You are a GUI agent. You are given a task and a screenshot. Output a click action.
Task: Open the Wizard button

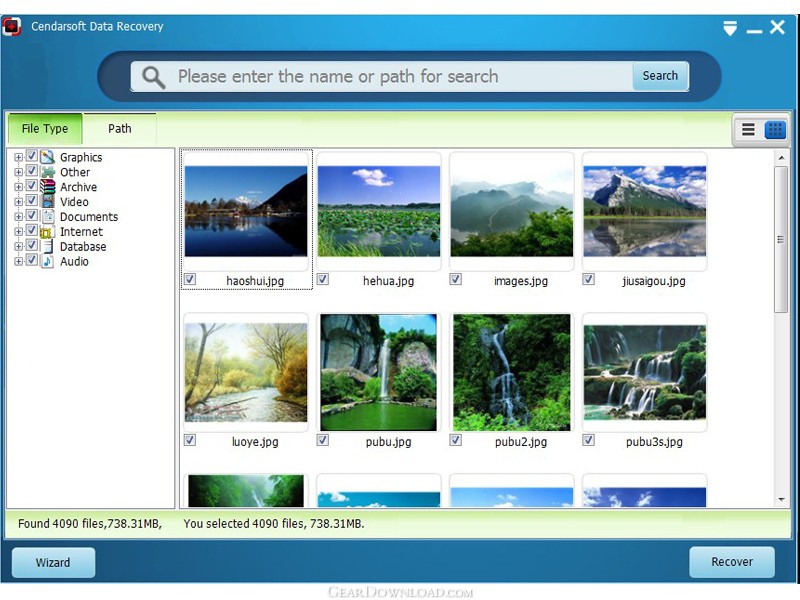coord(53,562)
